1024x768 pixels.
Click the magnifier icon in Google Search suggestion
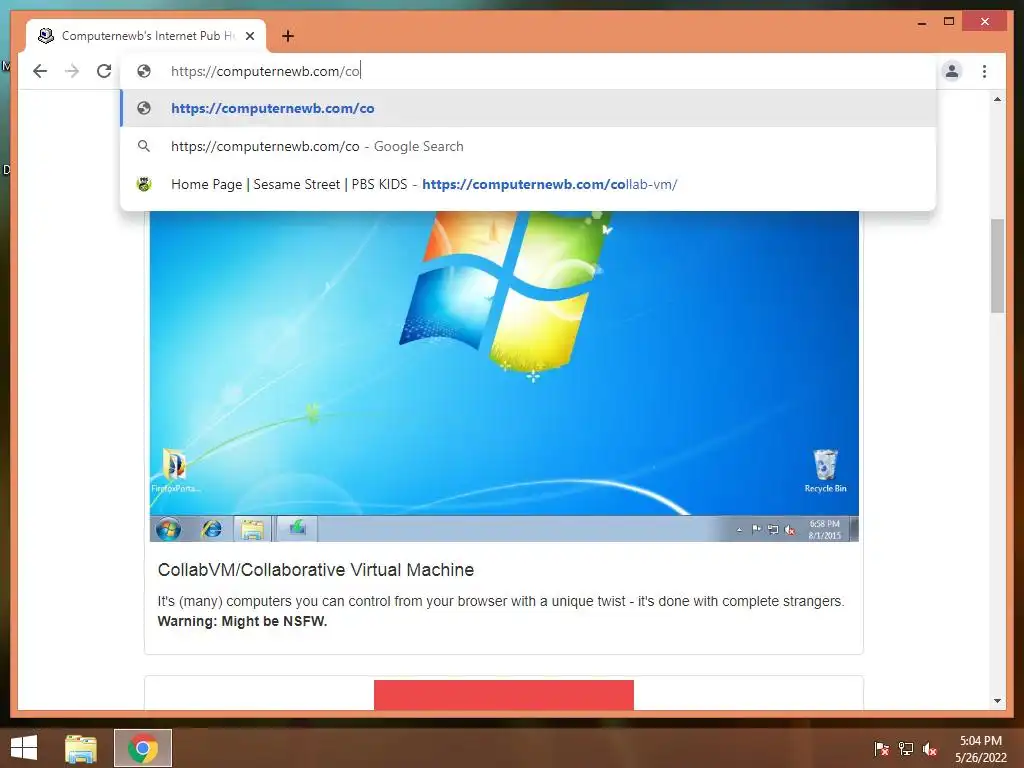coord(144,146)
